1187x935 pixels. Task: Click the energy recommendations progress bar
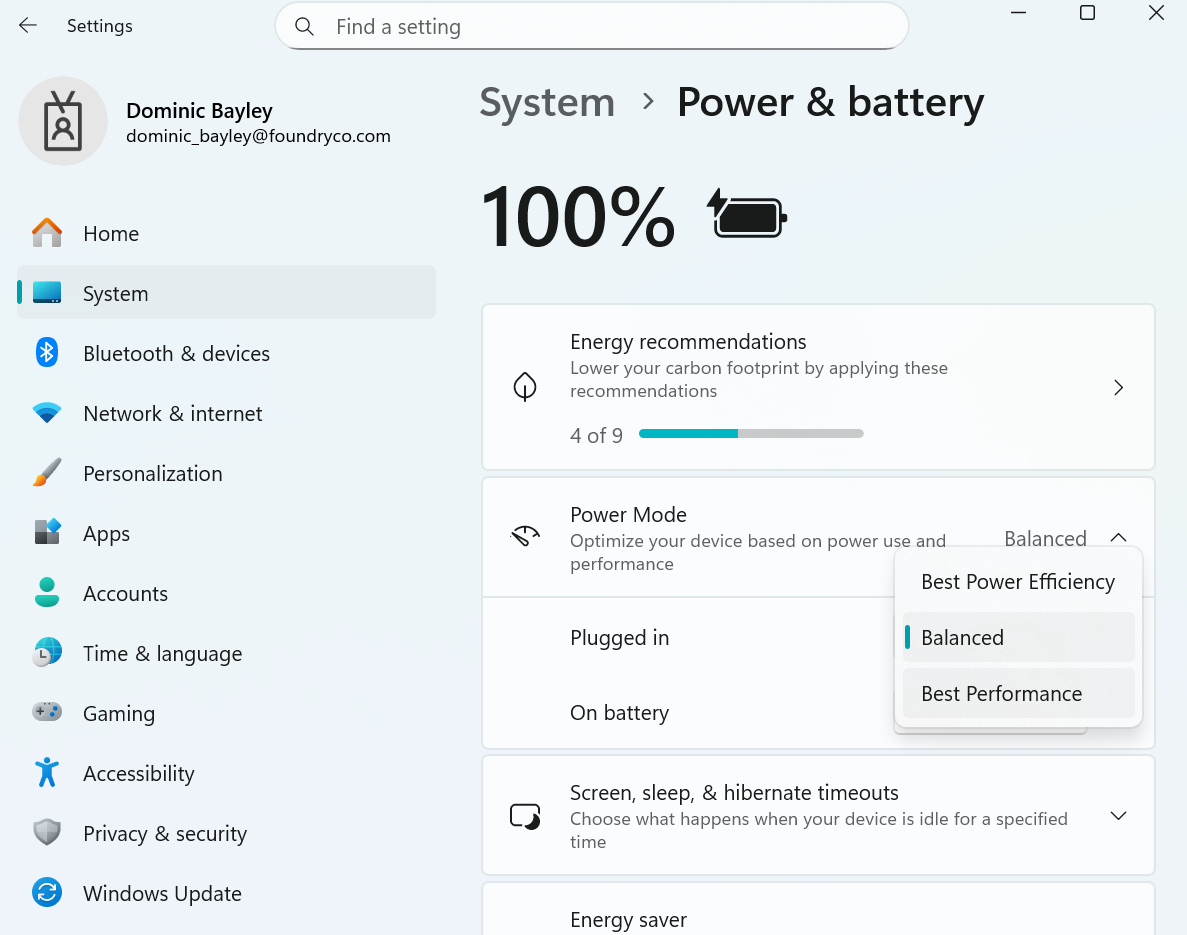tap(751, 434)
